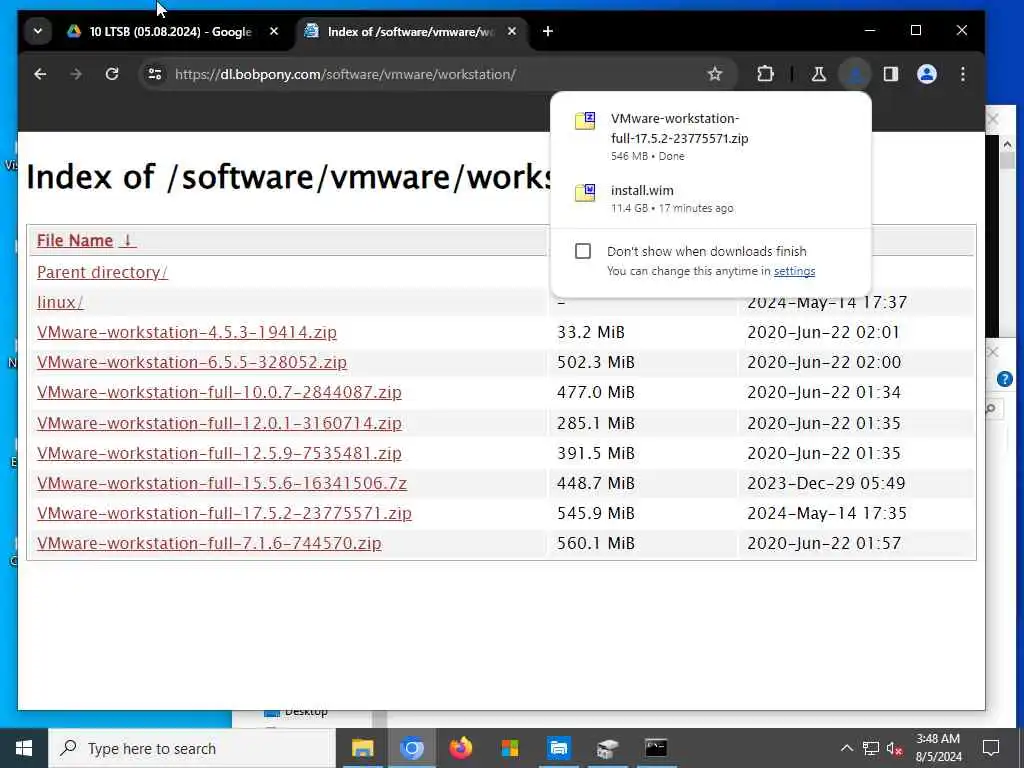Open Microsoft Store taskbar icon

[509, 748]
